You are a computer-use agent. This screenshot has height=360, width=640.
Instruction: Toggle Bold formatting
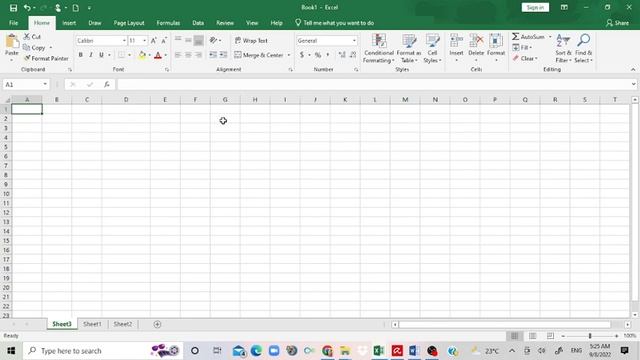coord(80,55)
